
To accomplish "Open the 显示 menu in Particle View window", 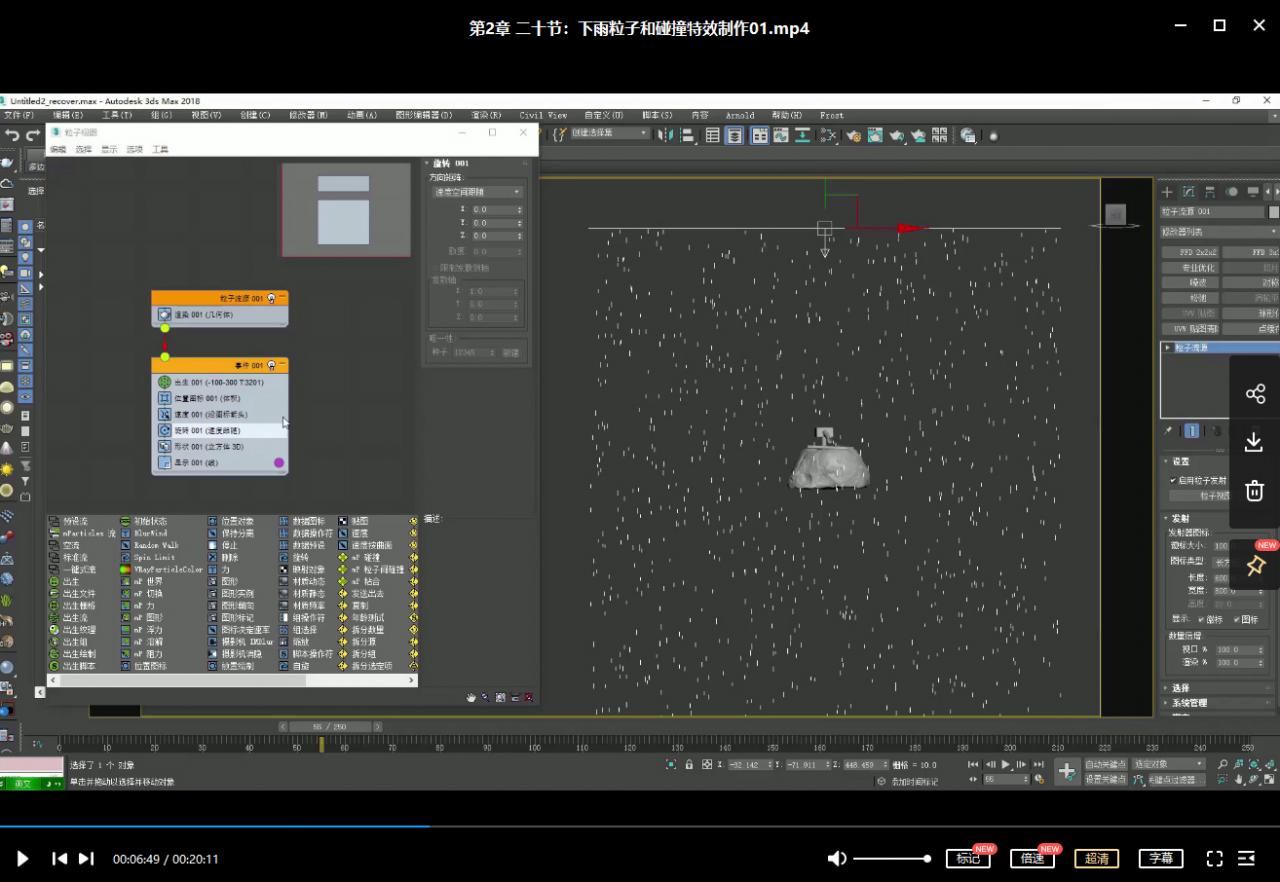I will [109, 149].
